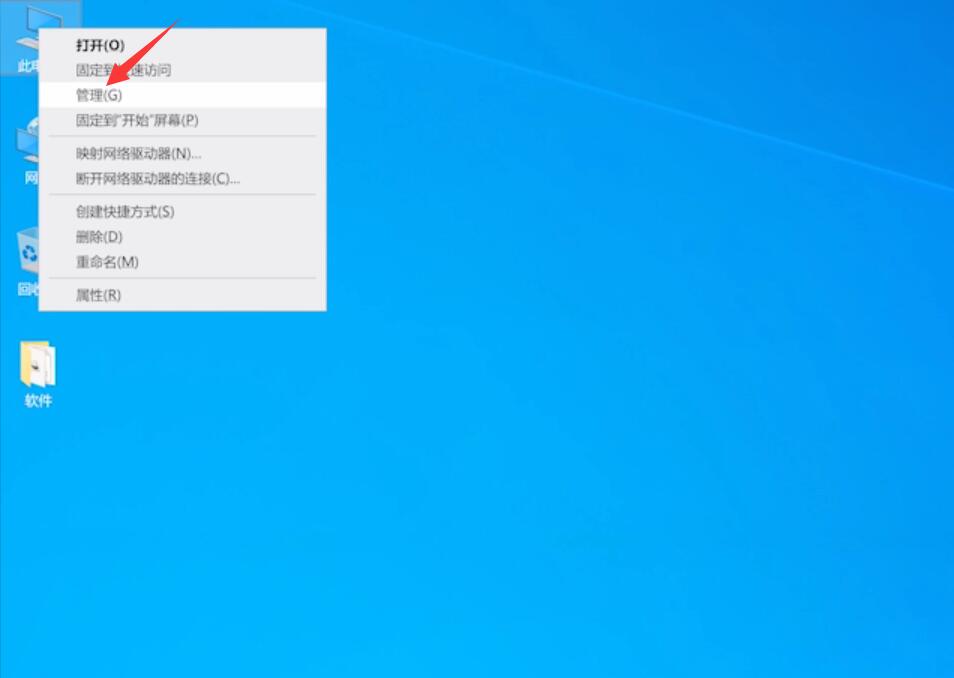Click 管理(G) in the context menu
The height and width of the screenshot is (678, 954).
click(183, 95)
